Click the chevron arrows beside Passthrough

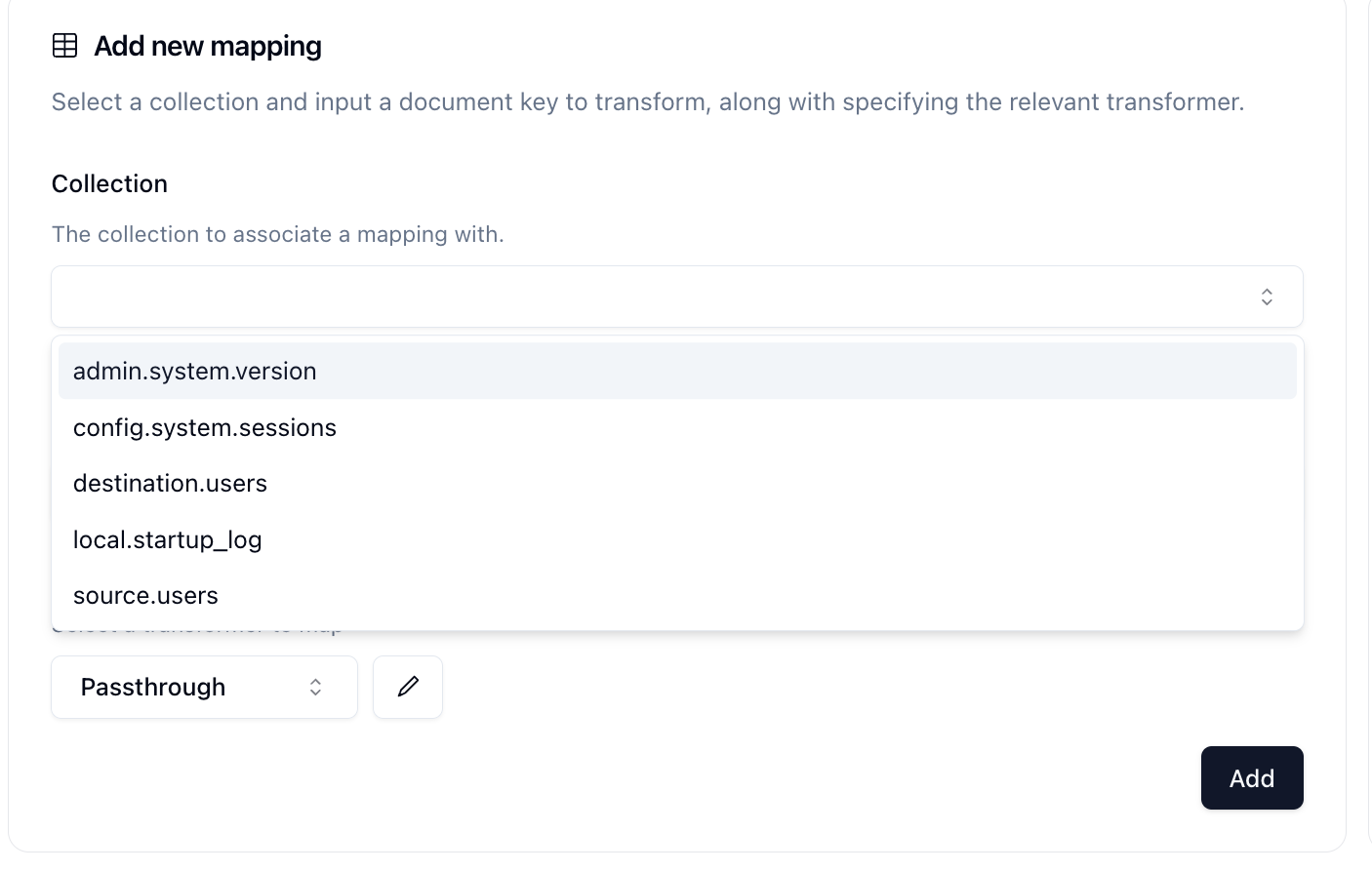[315, 687]
